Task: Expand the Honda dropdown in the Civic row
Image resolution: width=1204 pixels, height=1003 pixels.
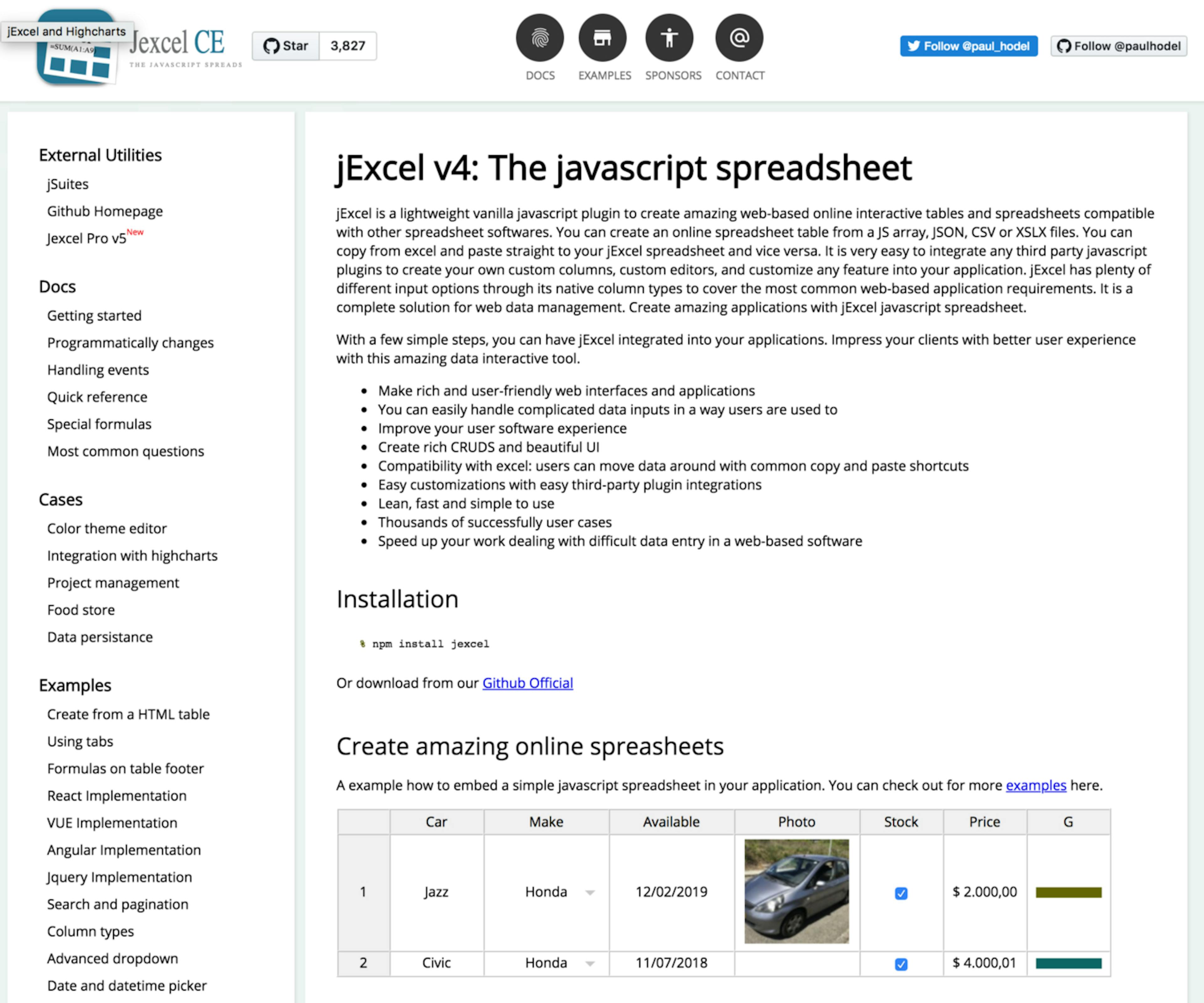Action: (590, 963)
